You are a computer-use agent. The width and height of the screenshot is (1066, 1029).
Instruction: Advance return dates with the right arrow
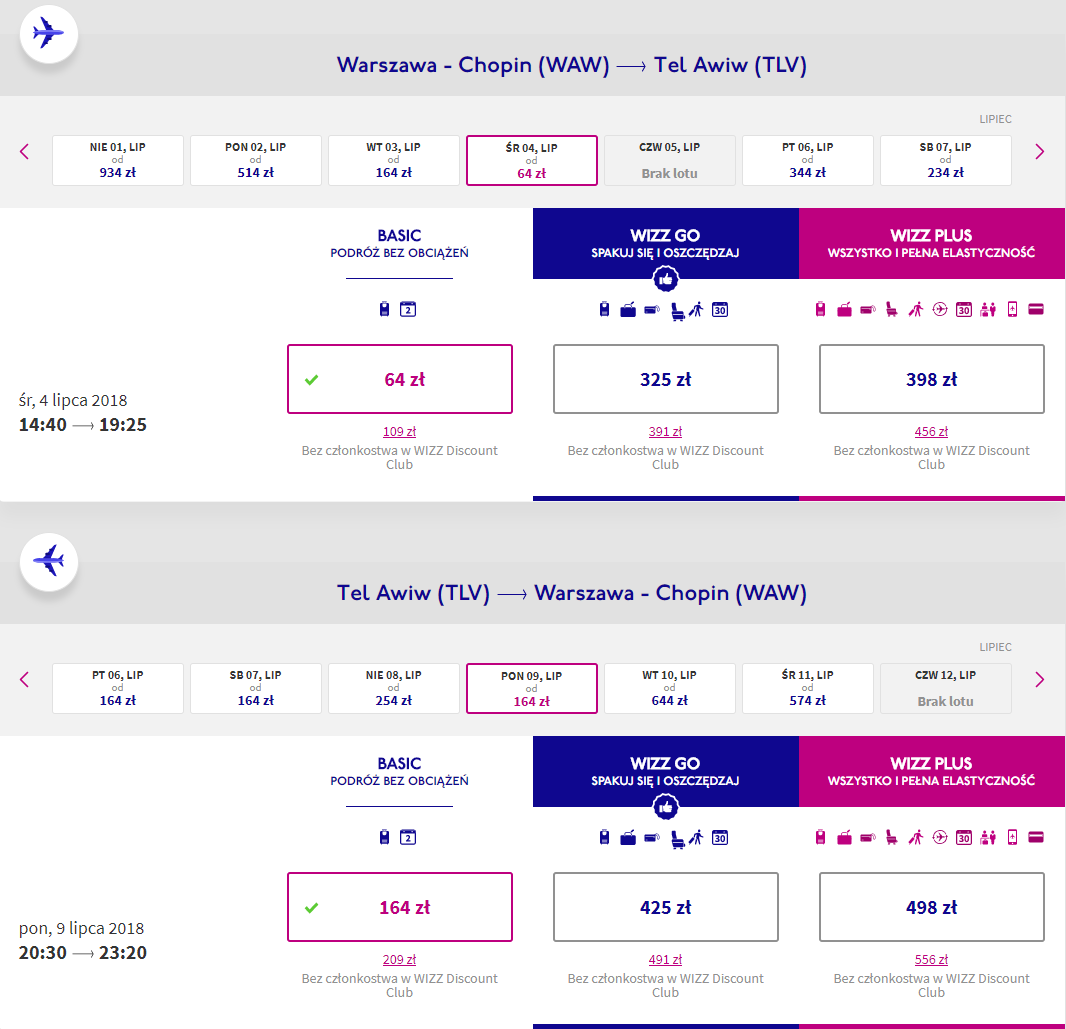(1039, 680)
